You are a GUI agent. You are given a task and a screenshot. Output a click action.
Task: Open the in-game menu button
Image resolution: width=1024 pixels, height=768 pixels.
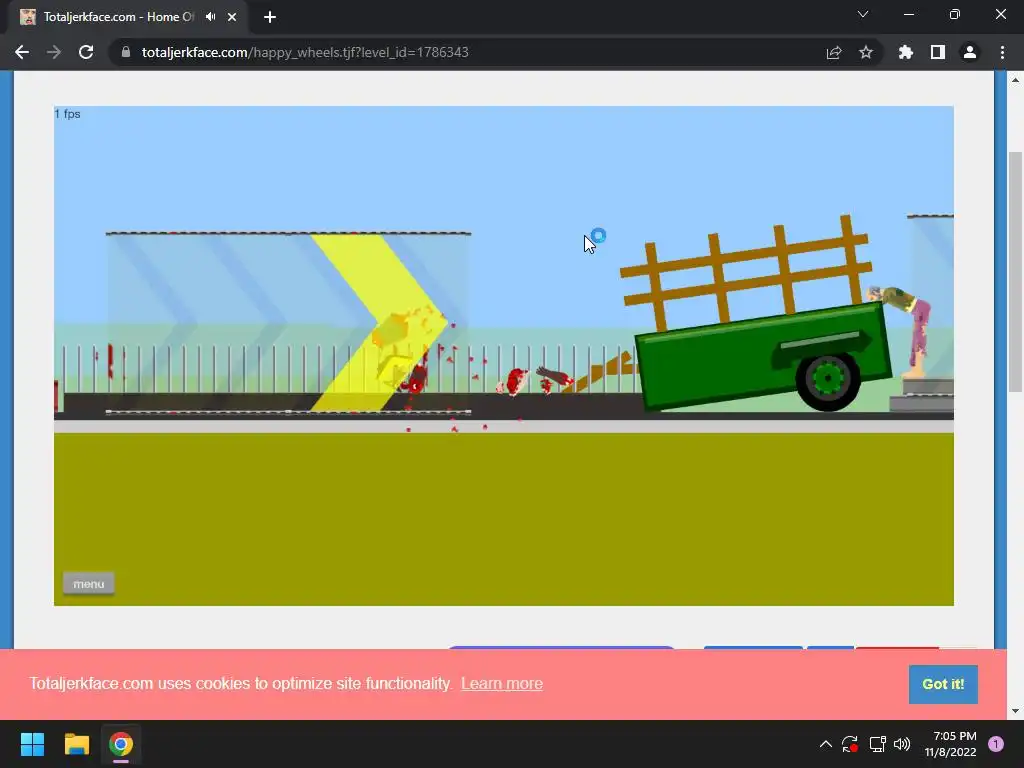tap(89, 584)
